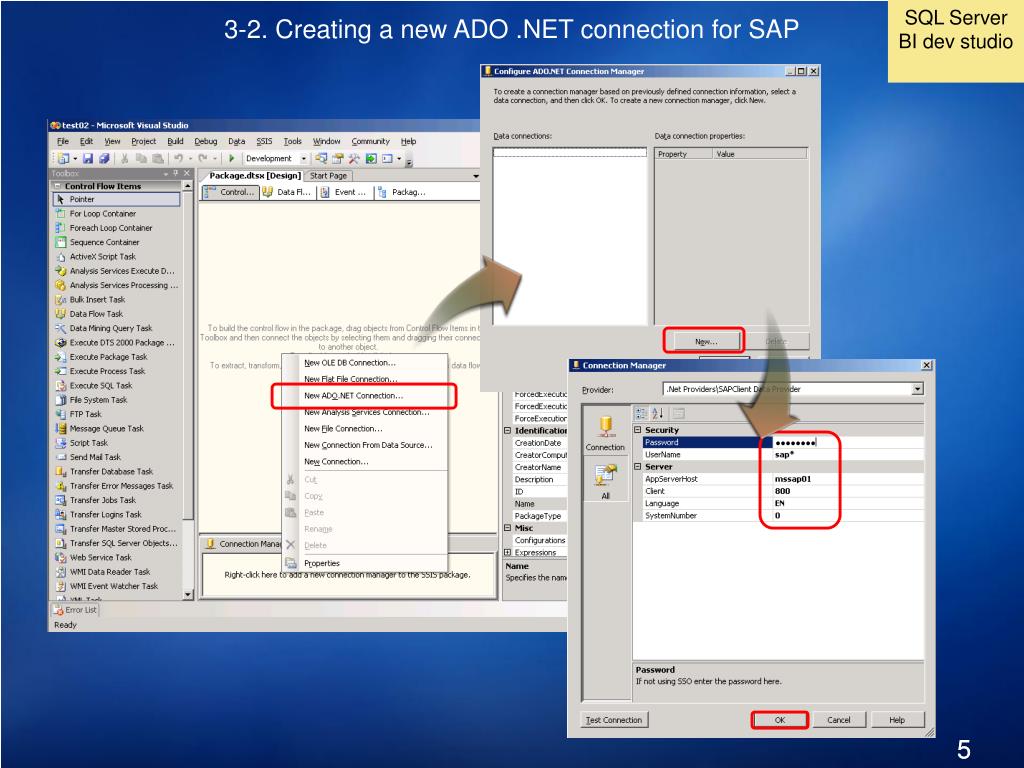Image resolution: width=1024 pixels, height=768 pixels.
Task: Select All page icon in Connection Manager
Action: (605, 481)
